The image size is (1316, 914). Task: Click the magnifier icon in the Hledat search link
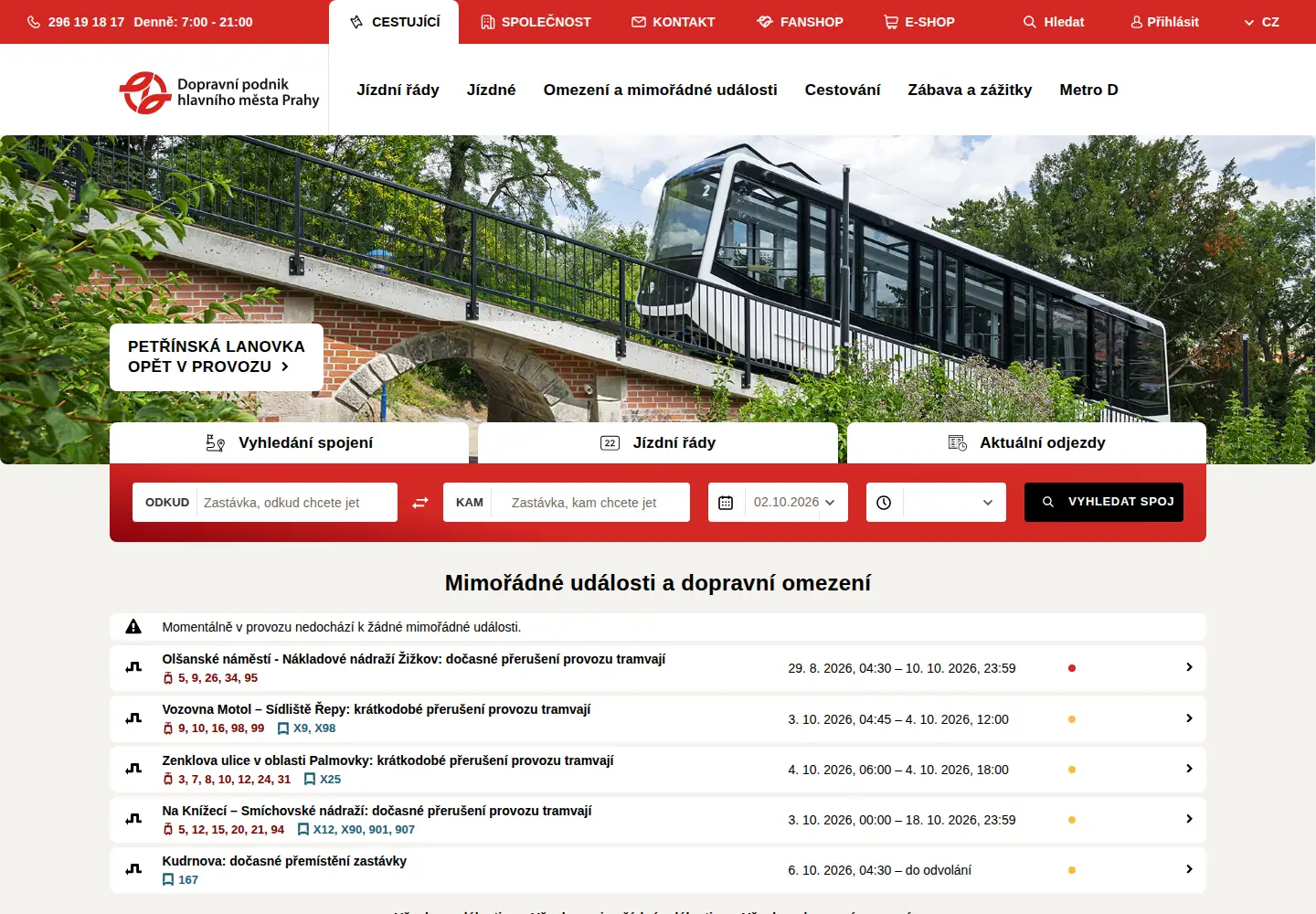1030,22
